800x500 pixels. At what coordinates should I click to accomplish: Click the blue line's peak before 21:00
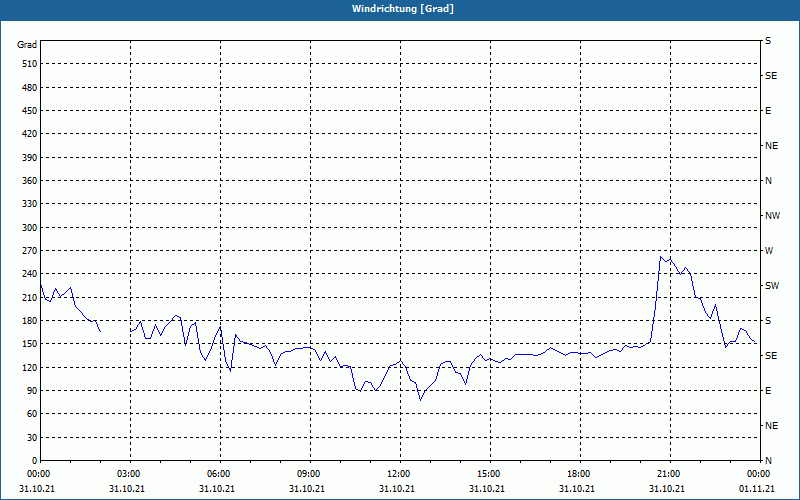(x=660, y=257)
